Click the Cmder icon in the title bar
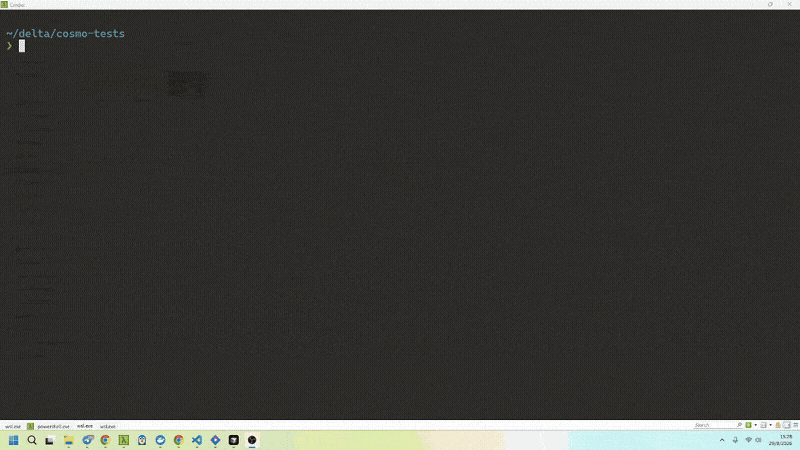Viewport: 800px width, 450px height. click(4, 5)
